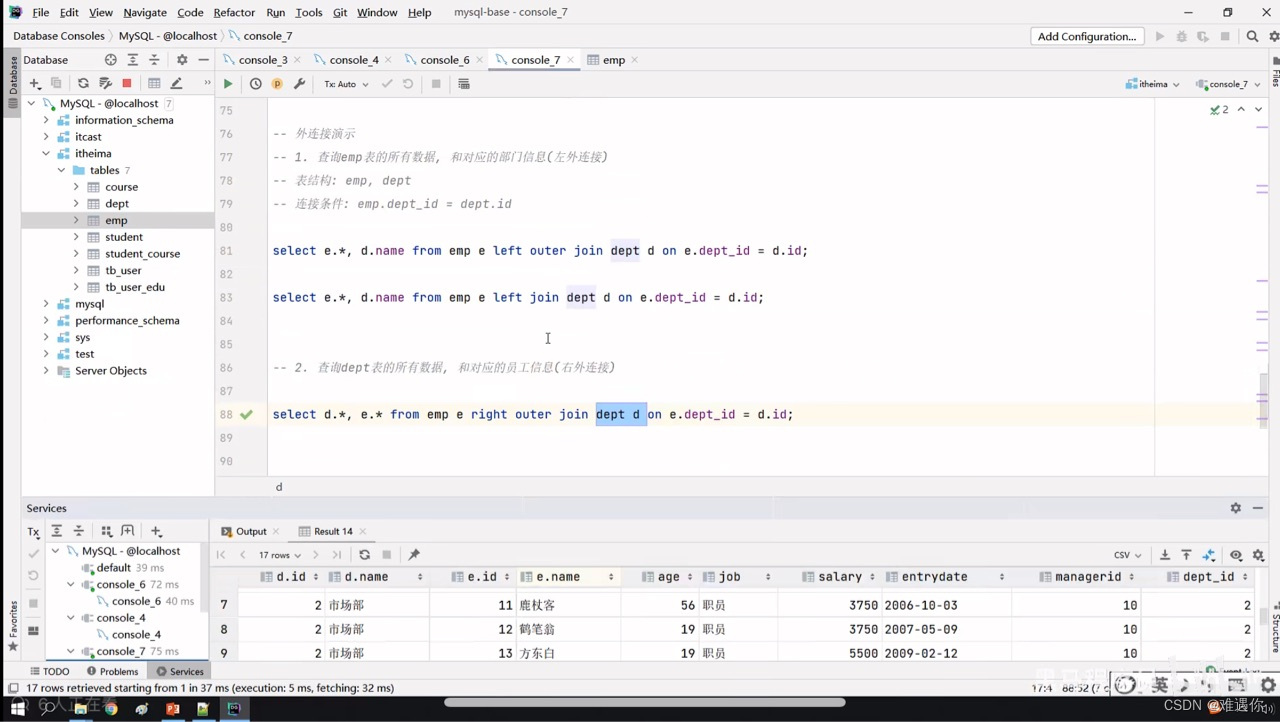The width and height of the screenshot is (1280, 722).
Task: Open Chrome from the Windows taskbar
Action: pos(111,708)
